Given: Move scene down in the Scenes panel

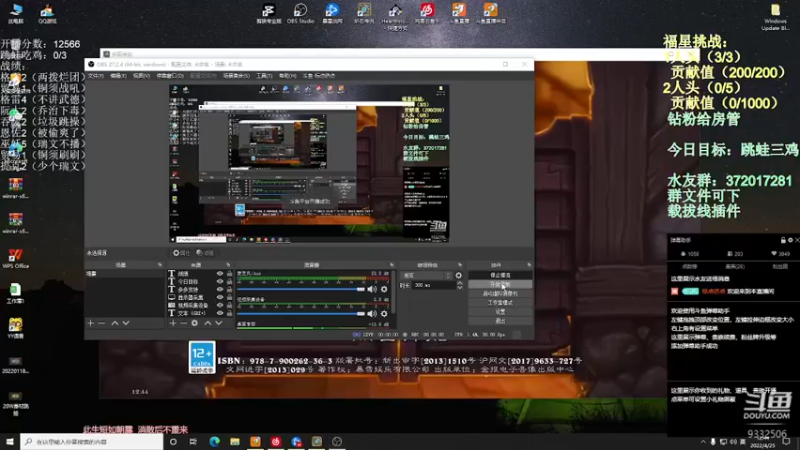Looking at the screenshot, I should click(x=126, y=323).
